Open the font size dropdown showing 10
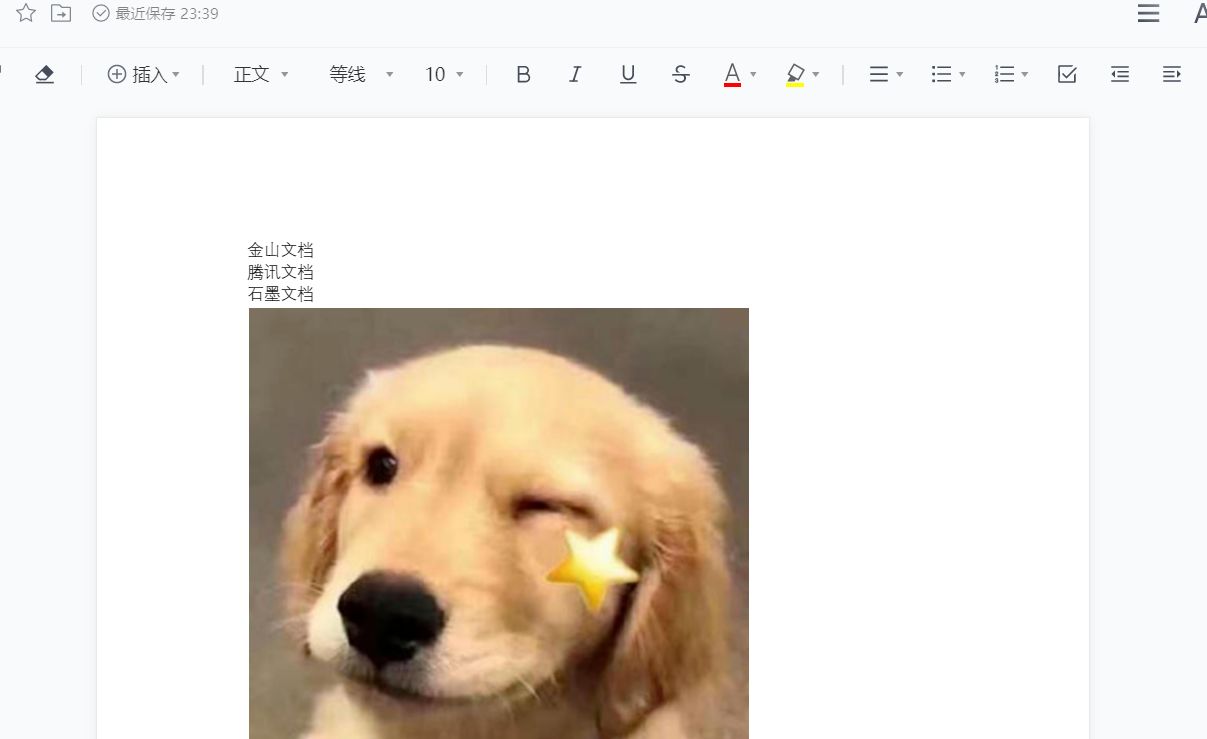Image resolution: width=1207 pixels, height=739 pixels. [x=444, y=74]
